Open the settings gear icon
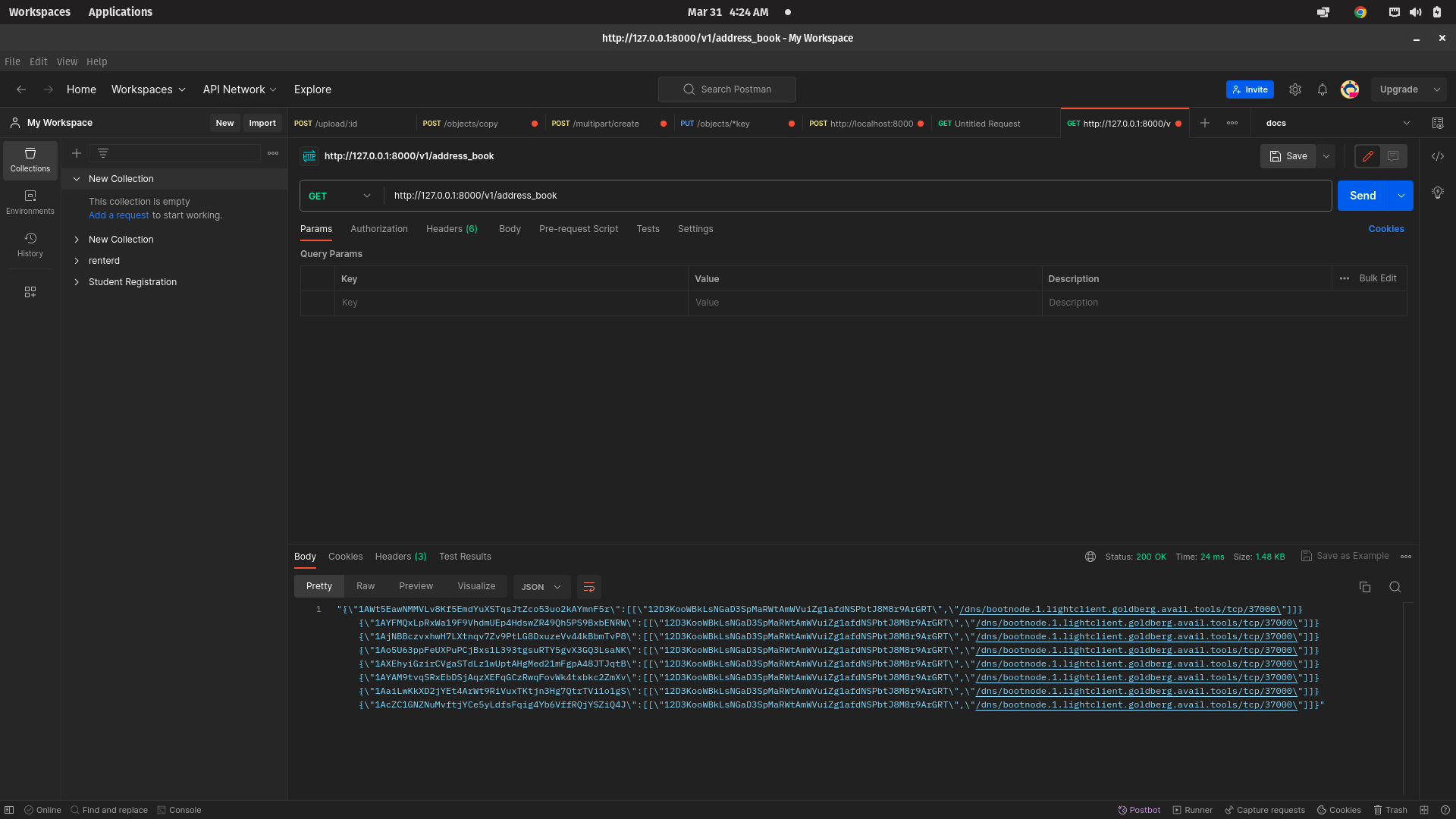 coord(1294,89)
